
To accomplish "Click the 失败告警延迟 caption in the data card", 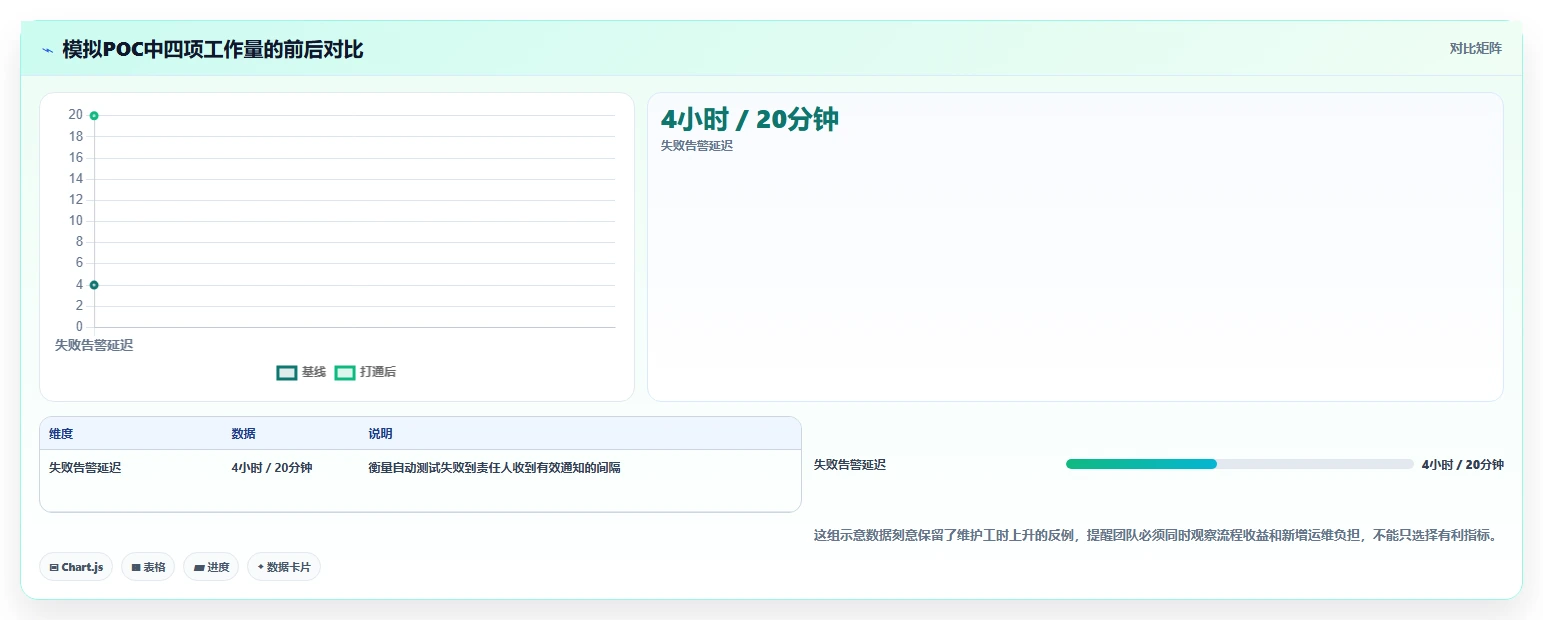I will (x=697, y=146).
